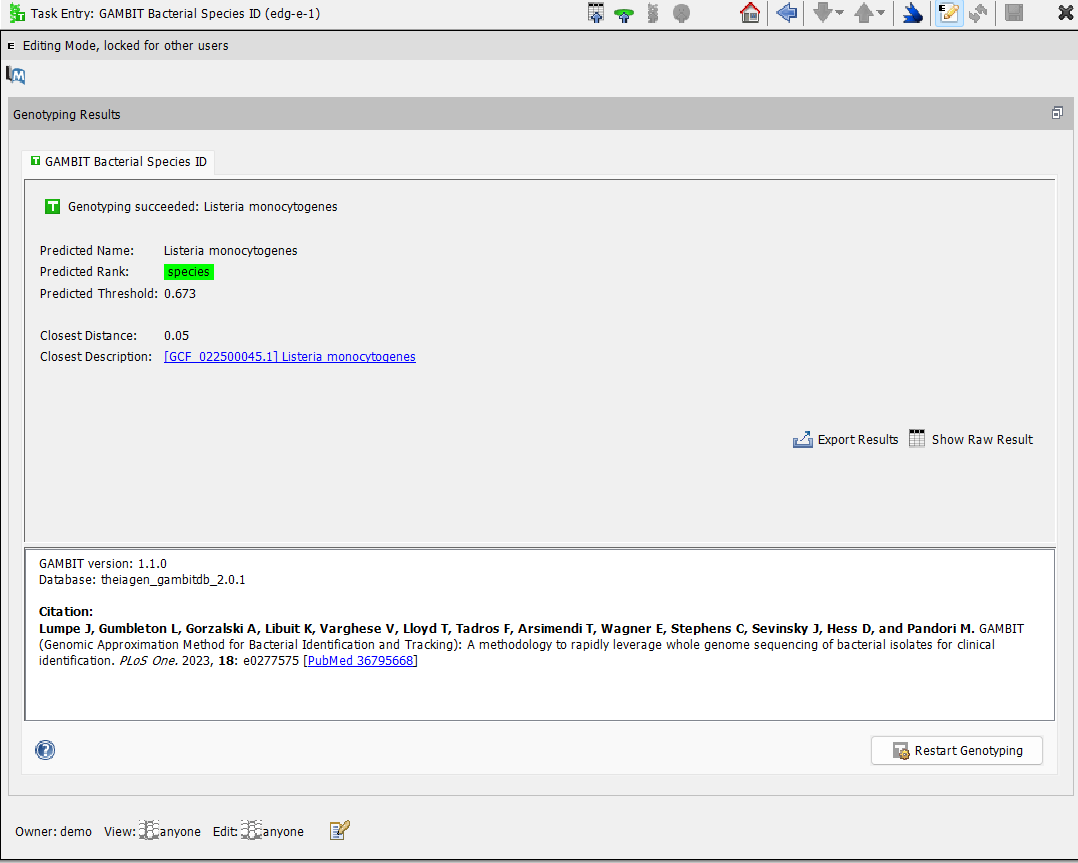Viewport: 1078px width, 863px height.
Task: Select the GAMBIT Bacterial Species ID tab
Action: point(118,161)
